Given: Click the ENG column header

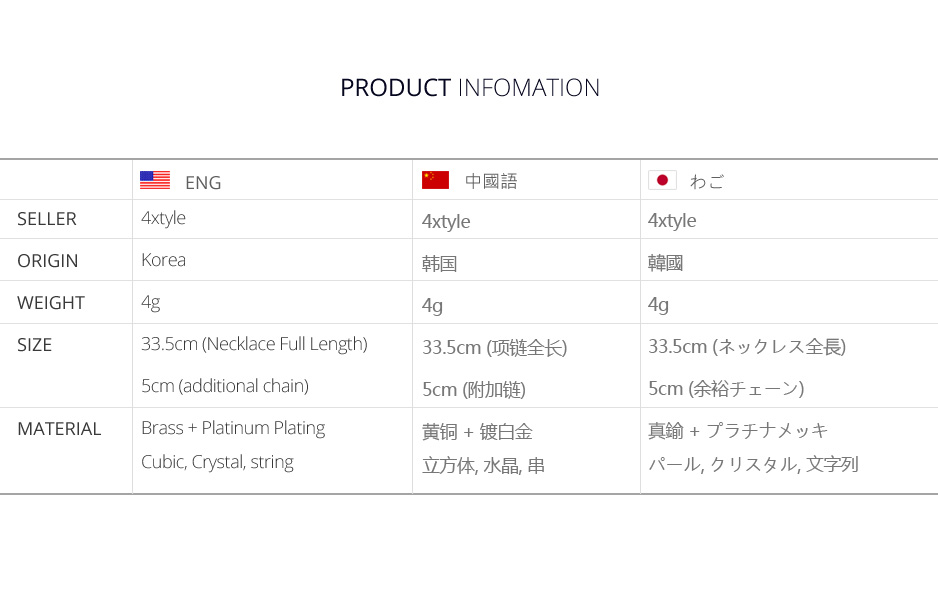Looking at the screenshot, I should (x=203, y=182).
